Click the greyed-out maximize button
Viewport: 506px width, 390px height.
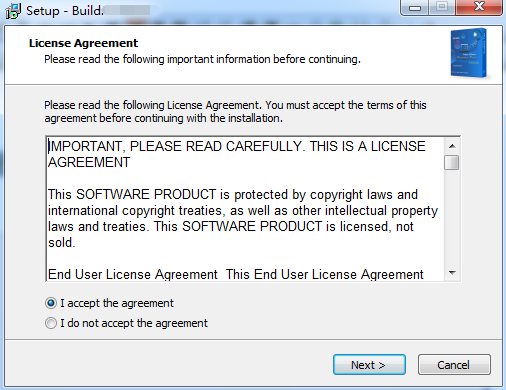pyautogui.click(x=442, y=7)
